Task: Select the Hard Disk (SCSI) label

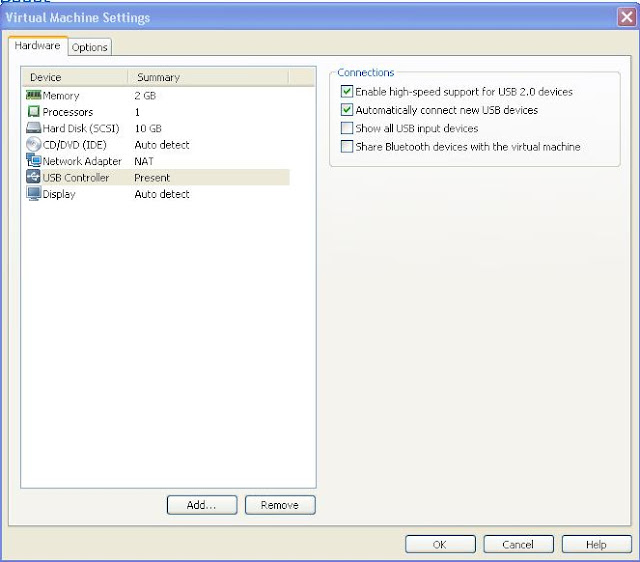Action: pos(81,128)
